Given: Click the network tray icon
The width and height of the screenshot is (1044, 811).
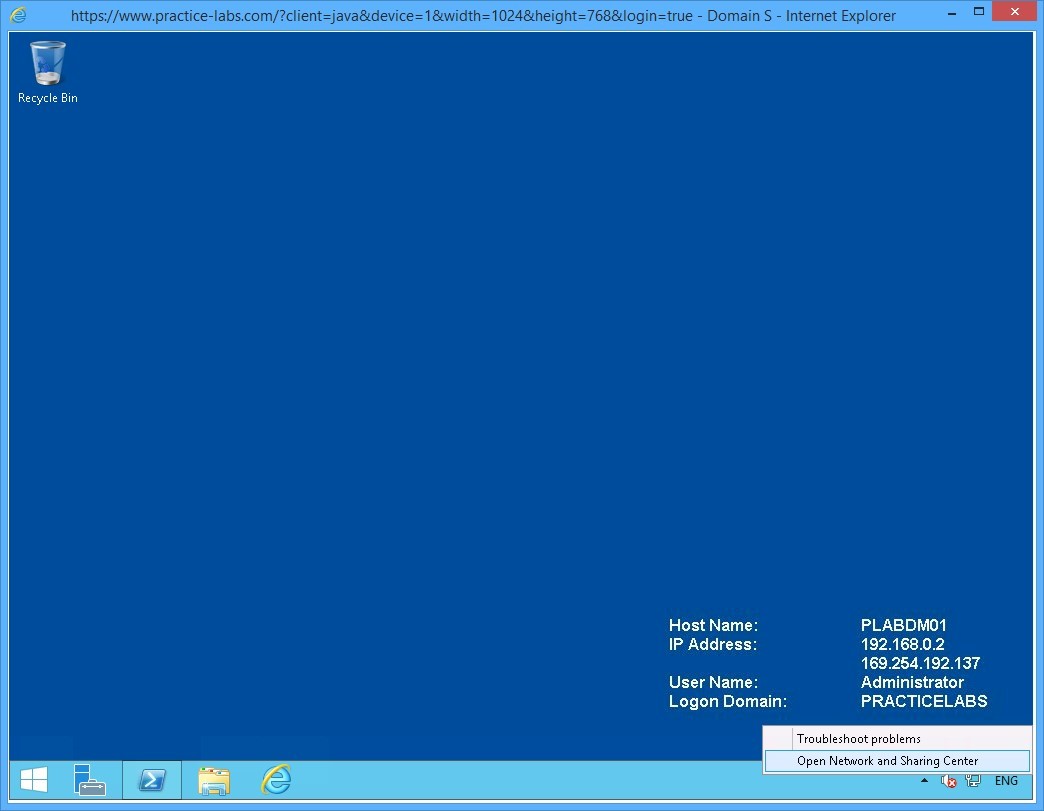Looking at the screenshot, I should (973, 781).
